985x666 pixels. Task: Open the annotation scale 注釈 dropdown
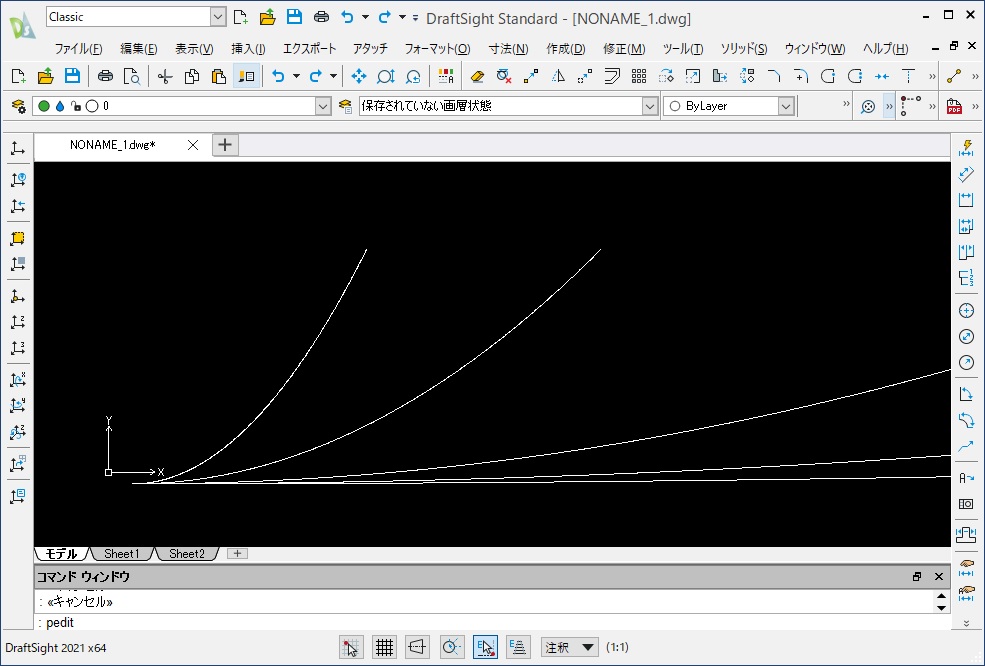[570, 647]
